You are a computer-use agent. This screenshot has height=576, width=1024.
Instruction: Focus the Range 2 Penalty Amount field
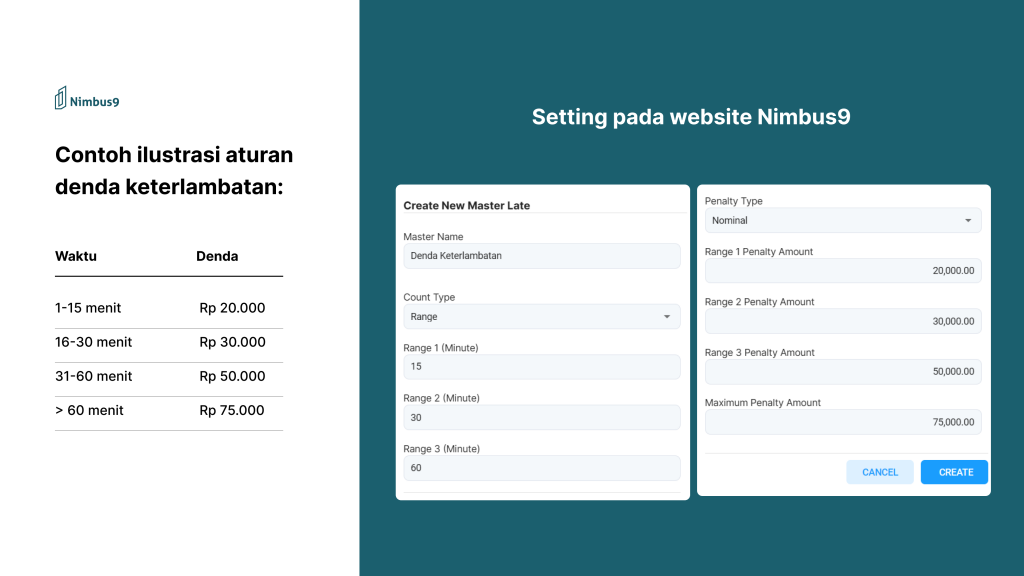[x=843, y=321]
